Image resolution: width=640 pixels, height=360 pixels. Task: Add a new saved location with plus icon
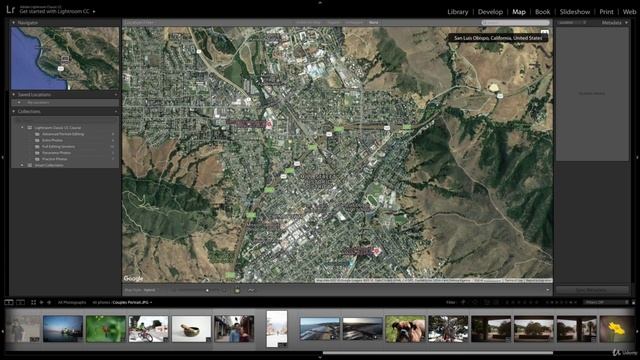click(116, 94)
